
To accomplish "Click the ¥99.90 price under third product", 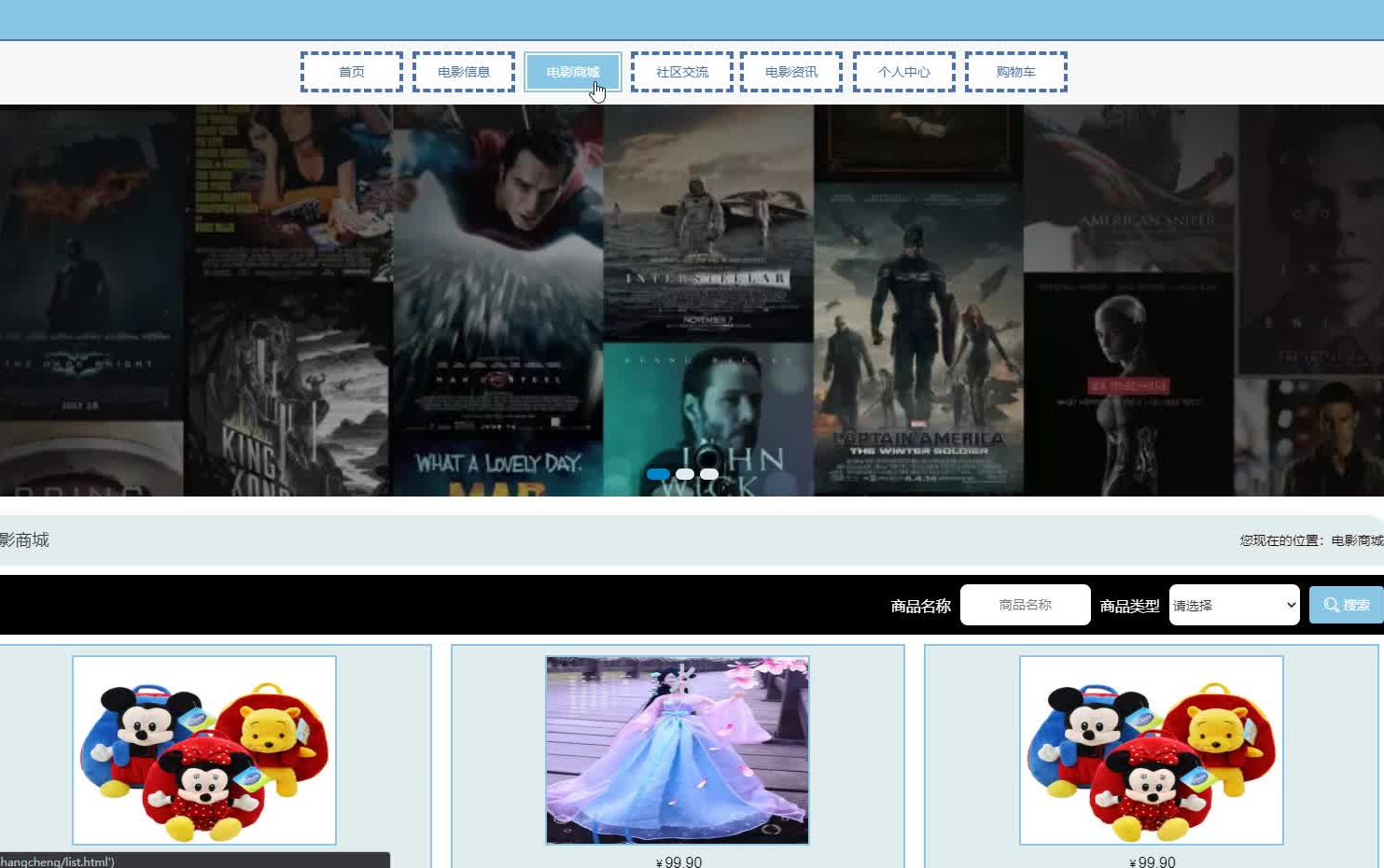I will 1153,861.
